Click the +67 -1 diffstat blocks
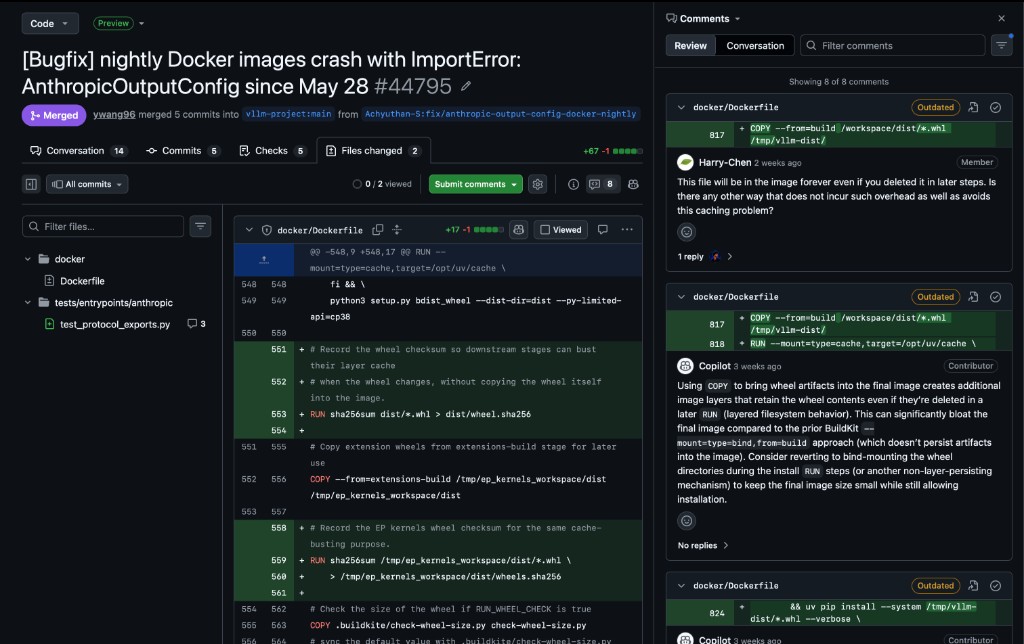Image resolution: width=1024 pixels, height=644 pixels. [x=613, y=151]
